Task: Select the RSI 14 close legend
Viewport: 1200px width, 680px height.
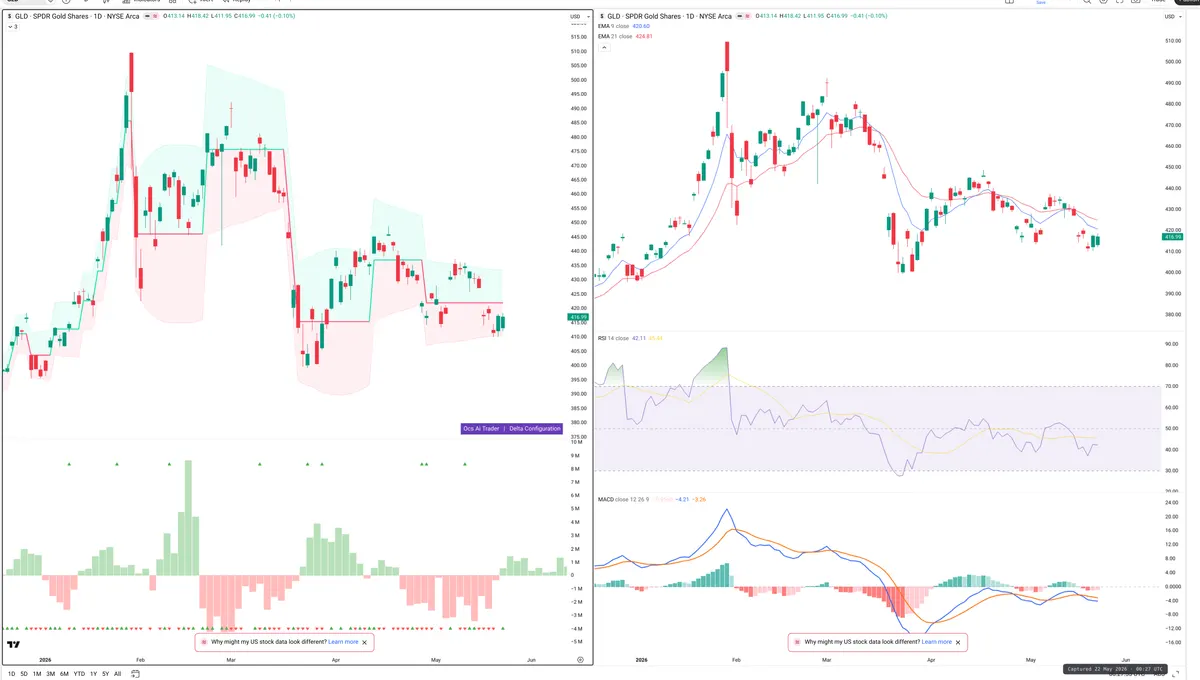Action: 613,339
